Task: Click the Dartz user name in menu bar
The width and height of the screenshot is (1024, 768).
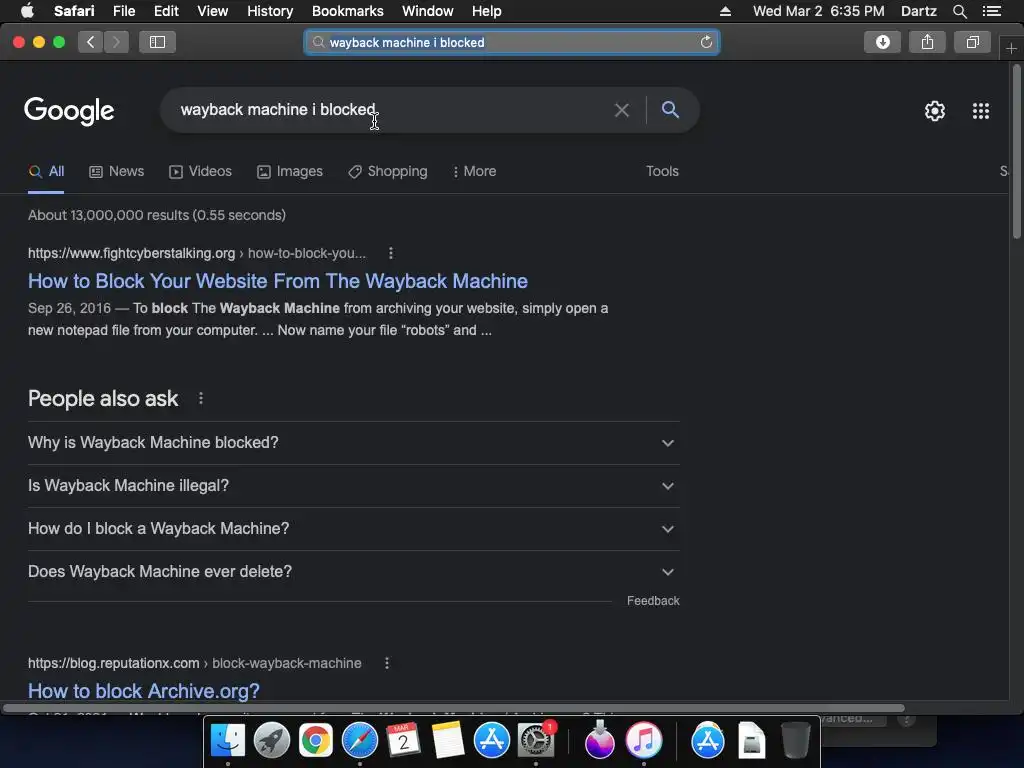Action: click(x=918, y=11)
